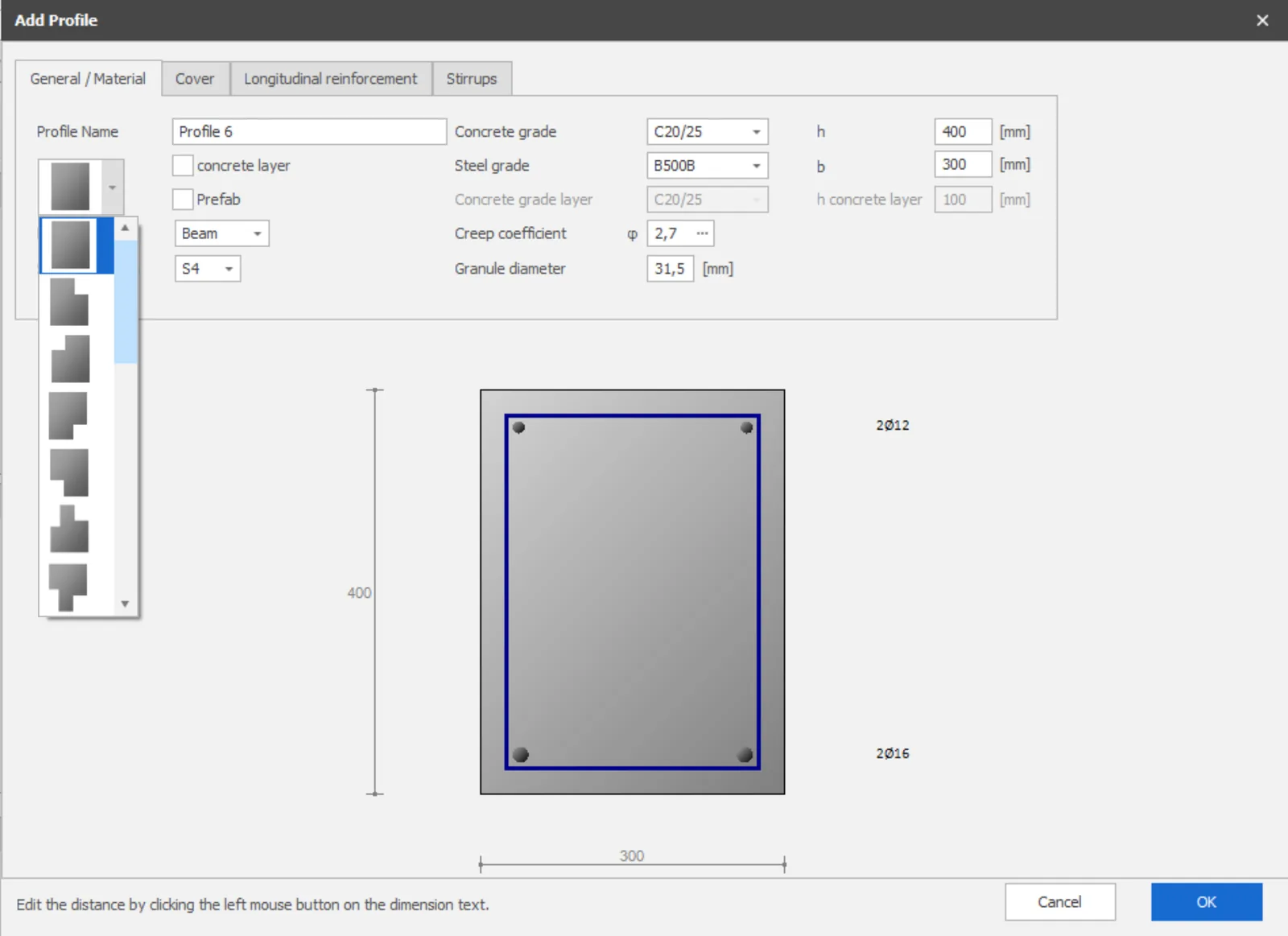Collapse the profile shape dropdown arrow

coord(113,187)
